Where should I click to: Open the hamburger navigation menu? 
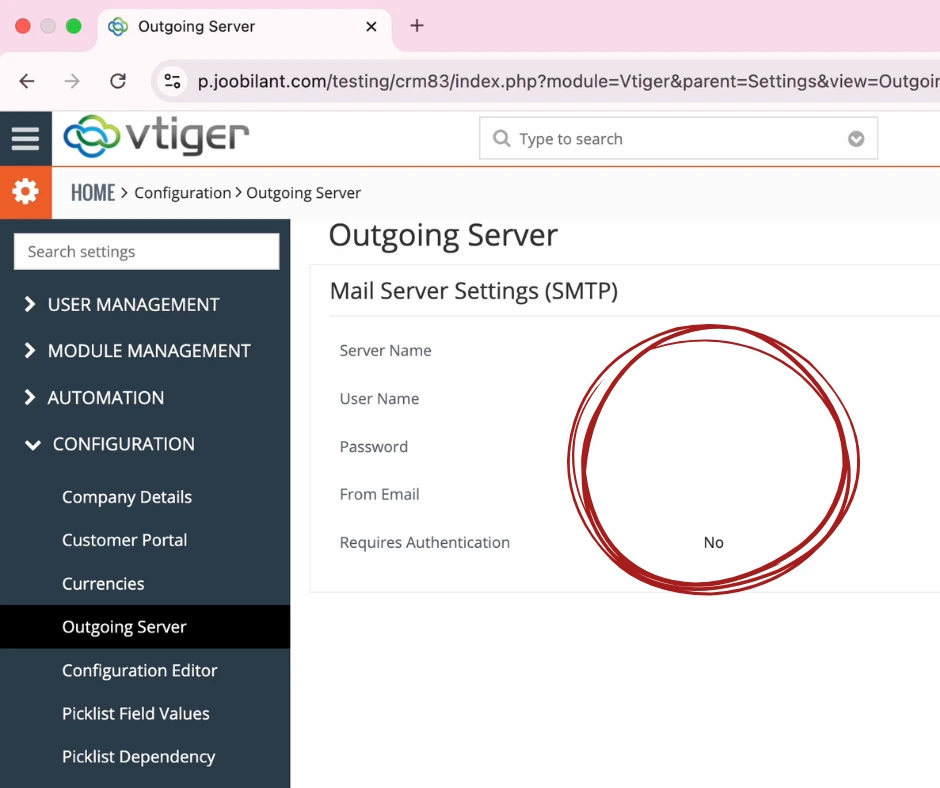26,138
